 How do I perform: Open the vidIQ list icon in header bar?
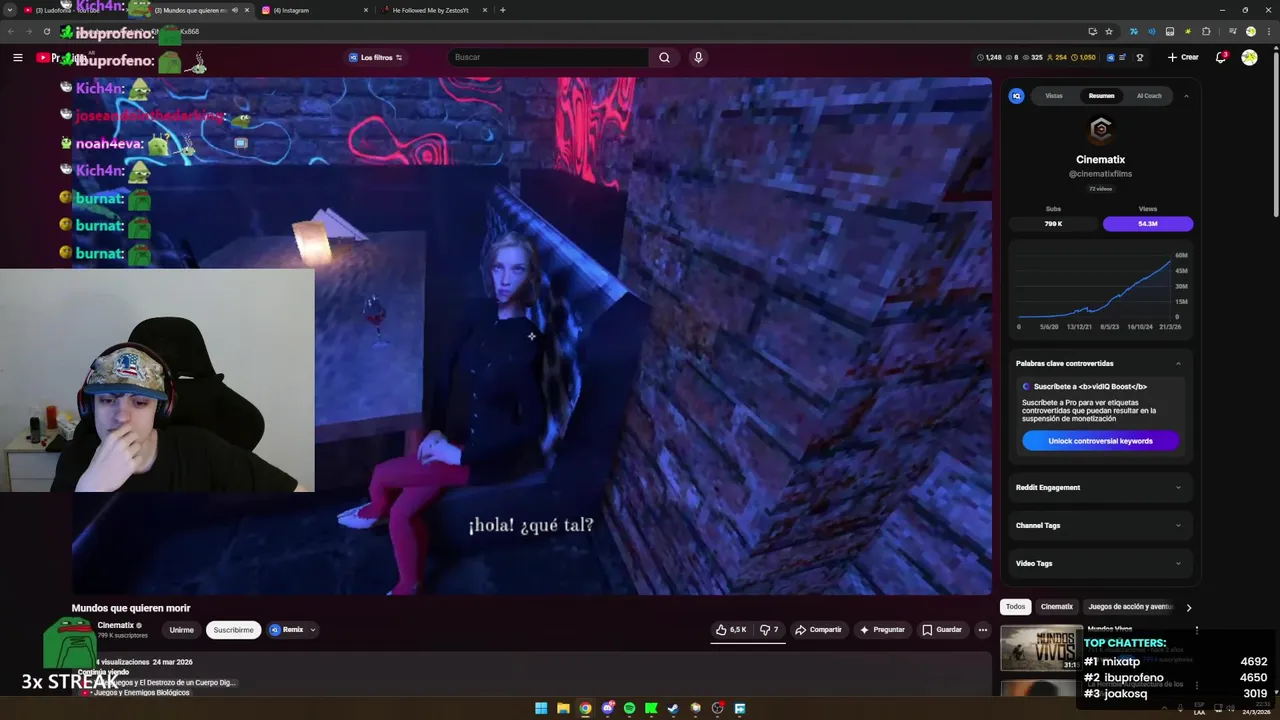pyautogui.click(x=1123, y=57)
